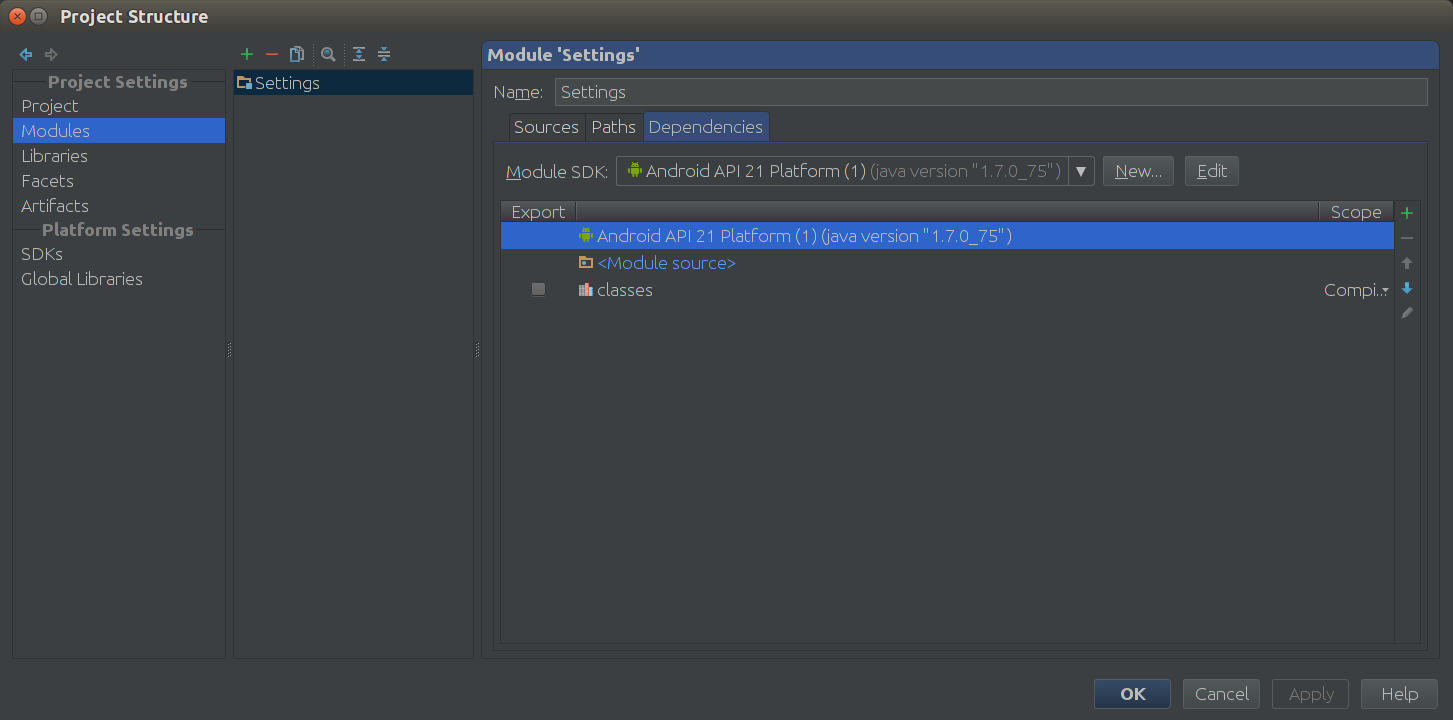Add a new module with the plus icon
This screenshot has width=1453, height=720.
click(x=246, y=54)
